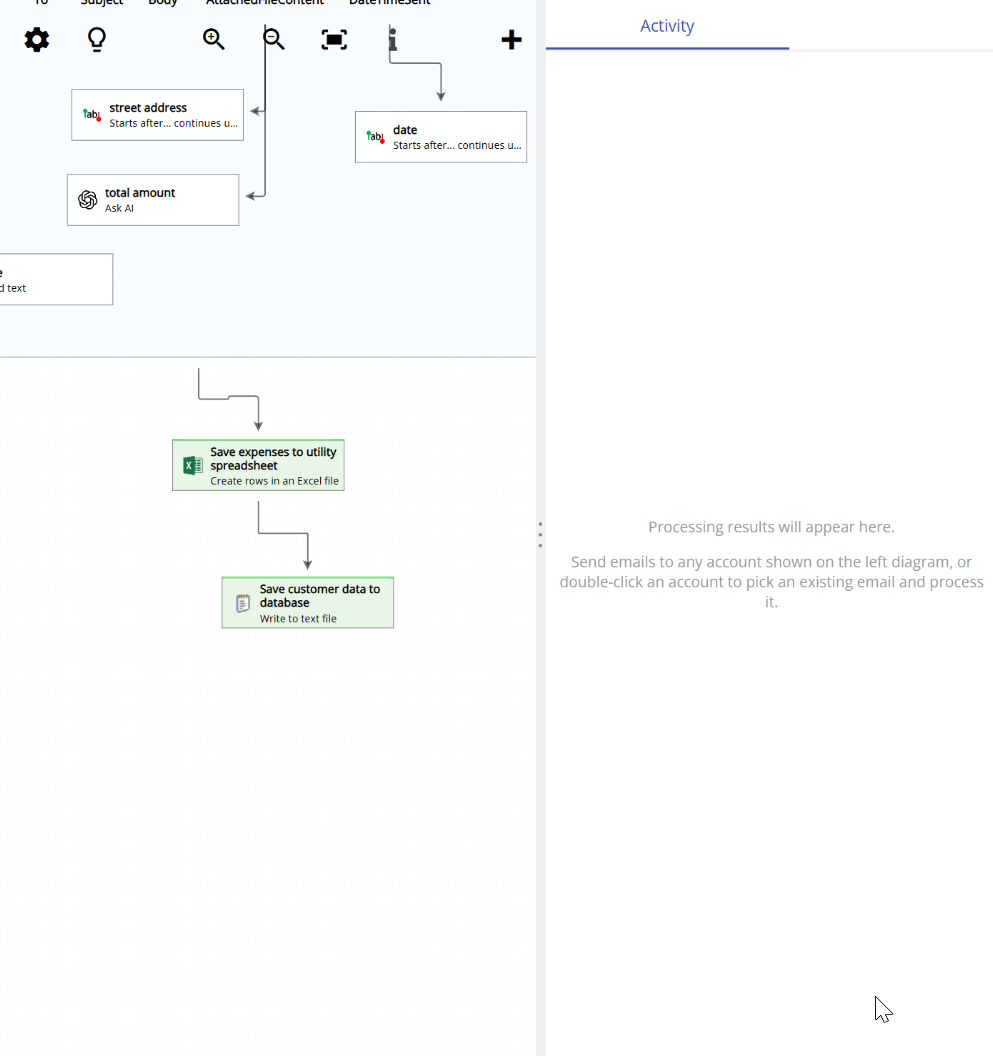993x1056 pixels.
Task: Select the Subject column header
Action: point(101,3)
